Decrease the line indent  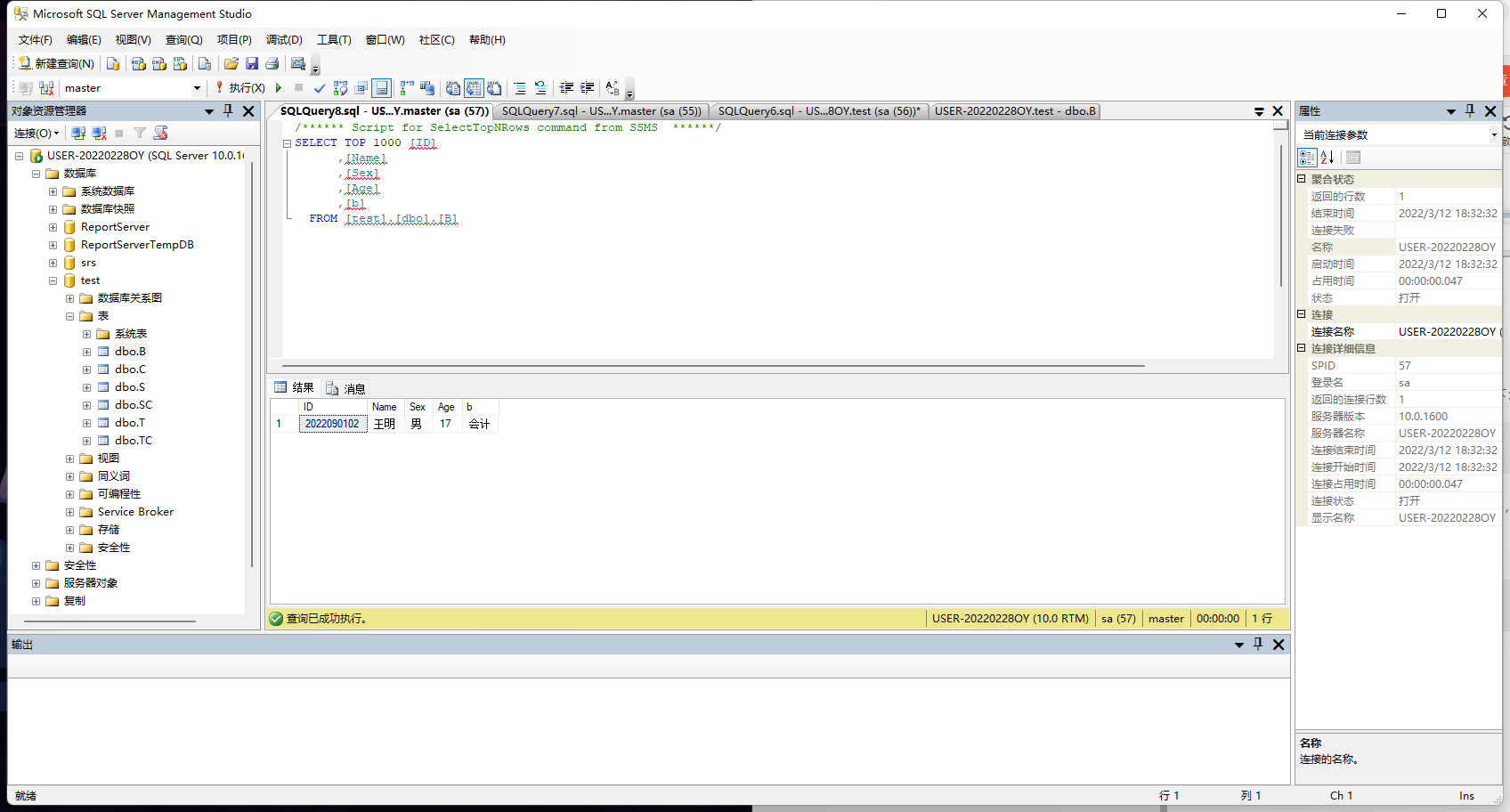click(566, 88)
